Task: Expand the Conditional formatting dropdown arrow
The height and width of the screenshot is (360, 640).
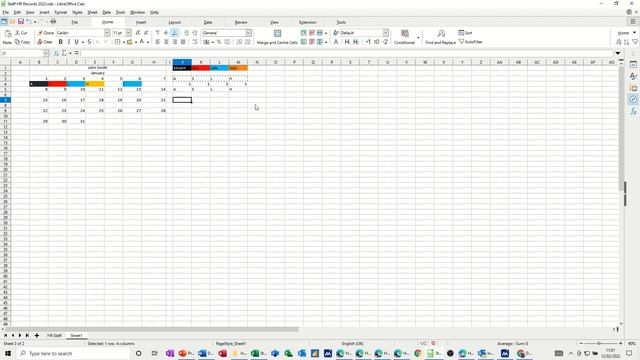Action: point(418,38)
